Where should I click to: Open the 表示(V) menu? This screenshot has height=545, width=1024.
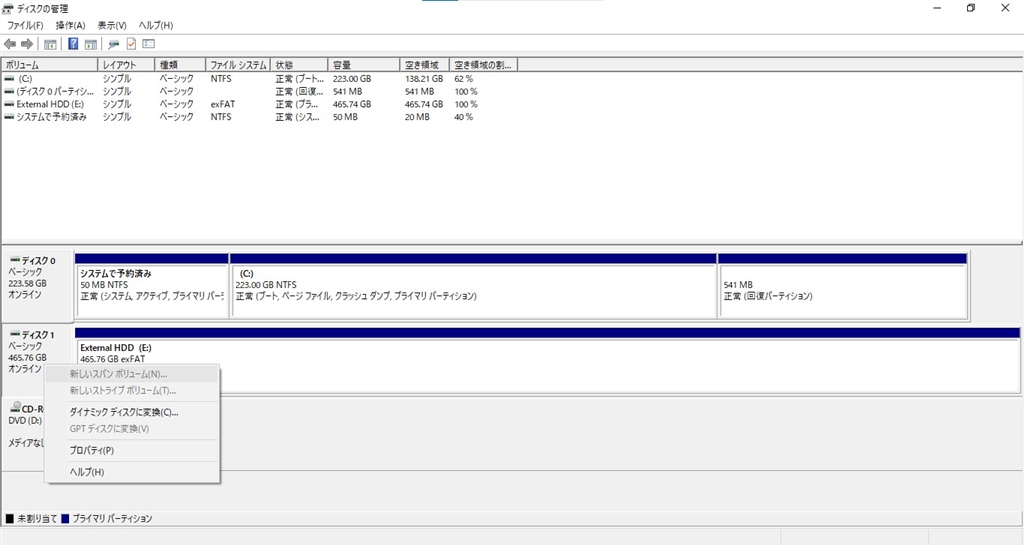point(112,25)
